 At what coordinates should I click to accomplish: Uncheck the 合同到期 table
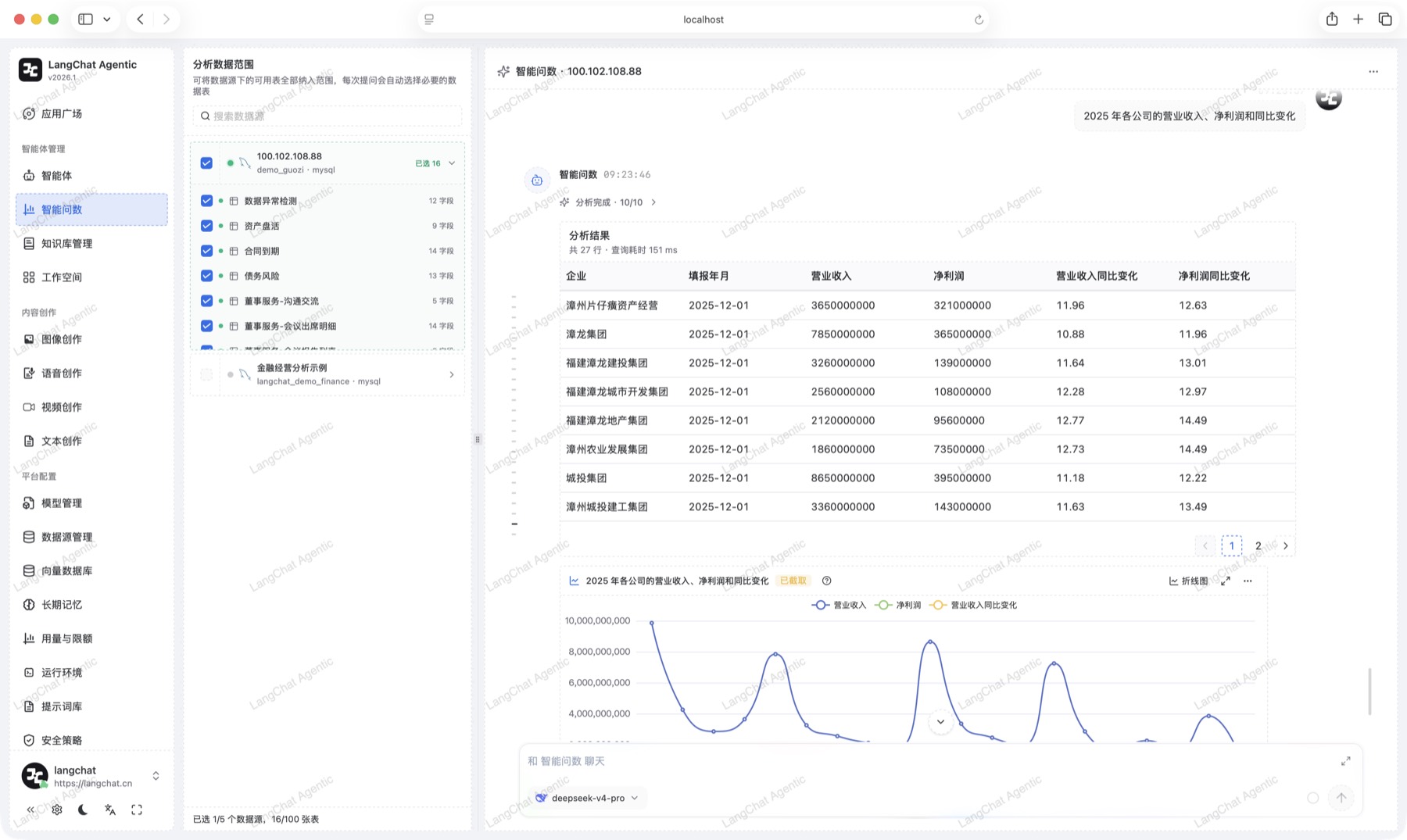tap(206, 251)
